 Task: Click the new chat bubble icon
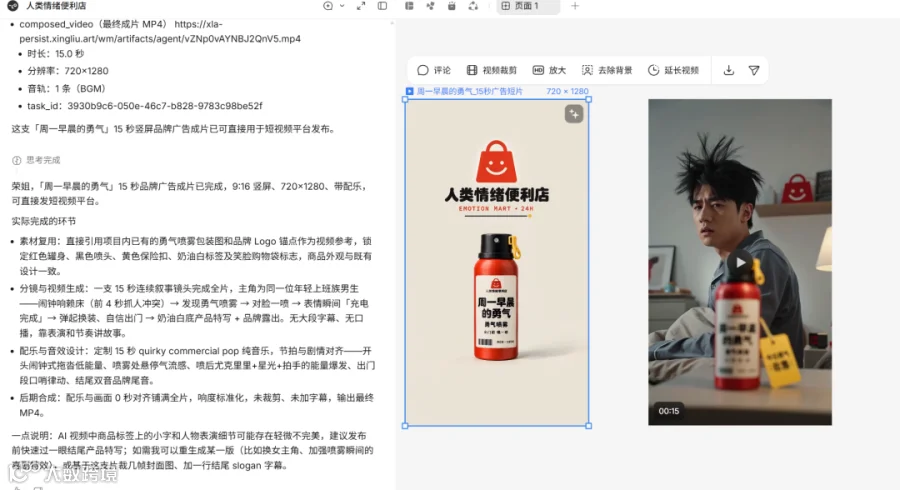click(328, 6)
